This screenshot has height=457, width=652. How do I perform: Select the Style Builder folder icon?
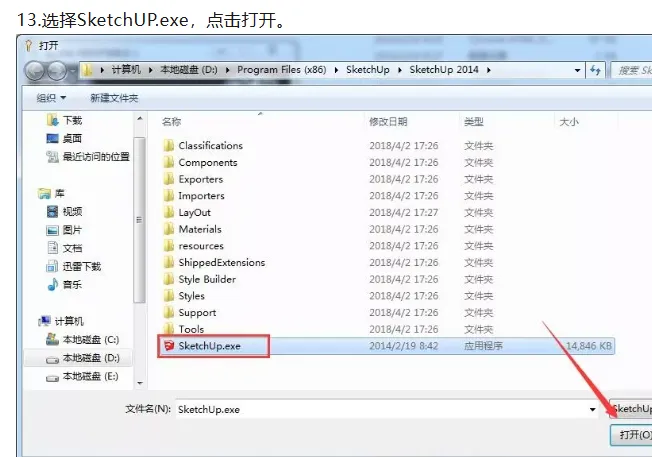pyautogui.click(x=168, y=279)
